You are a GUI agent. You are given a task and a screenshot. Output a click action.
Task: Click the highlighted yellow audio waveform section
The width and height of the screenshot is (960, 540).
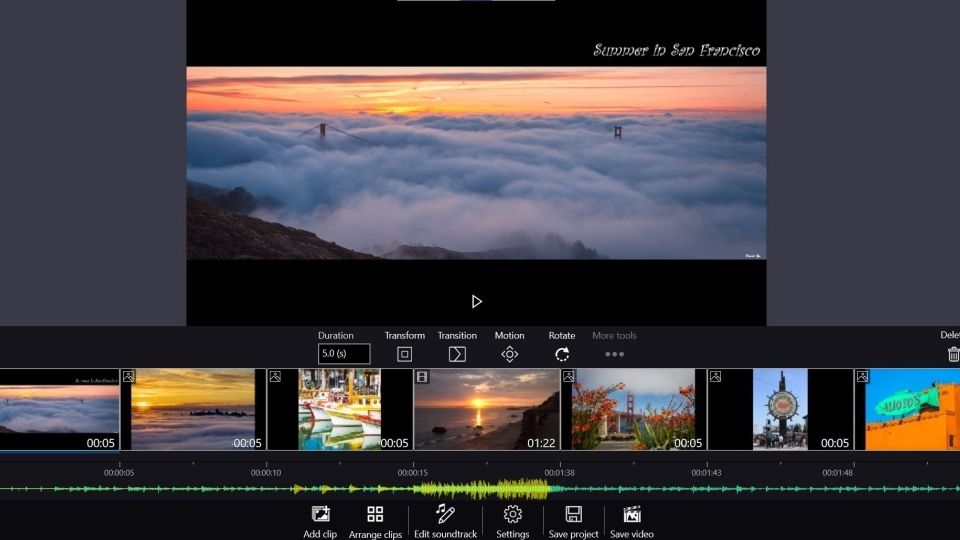(481, 489)
